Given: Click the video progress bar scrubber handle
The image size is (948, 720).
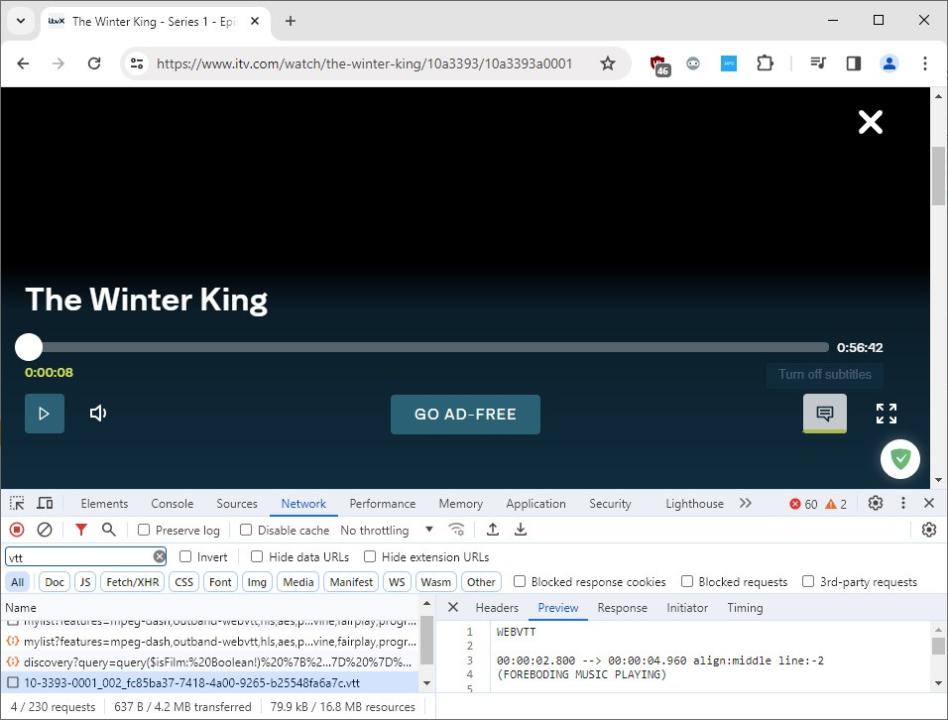Looking at the screenshot, I should tap(29, 347).
